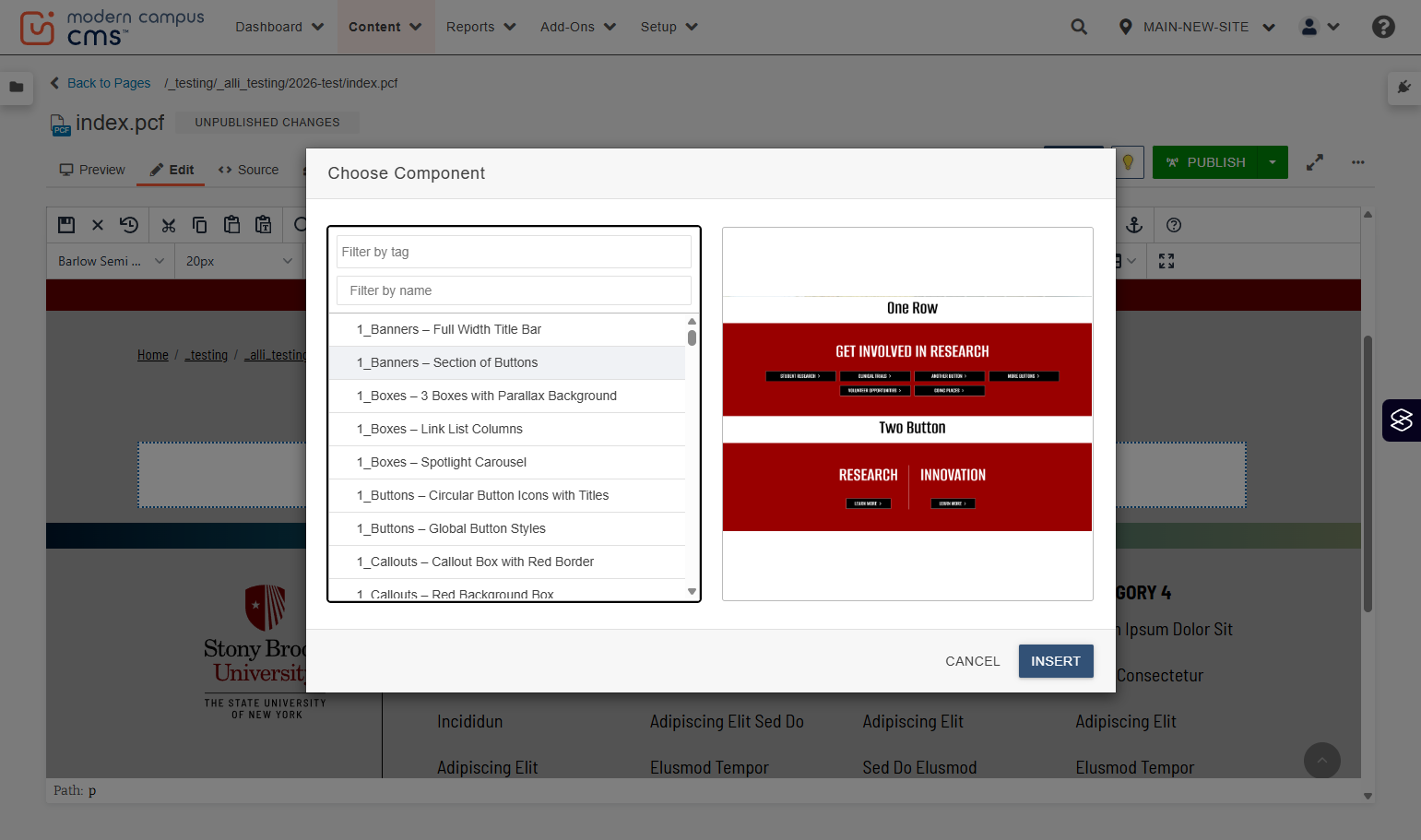Screen dimensions: 1421x840
Task: Open the Home breadcrumb link
Action: pyautogui.click(x=153, y=355)
